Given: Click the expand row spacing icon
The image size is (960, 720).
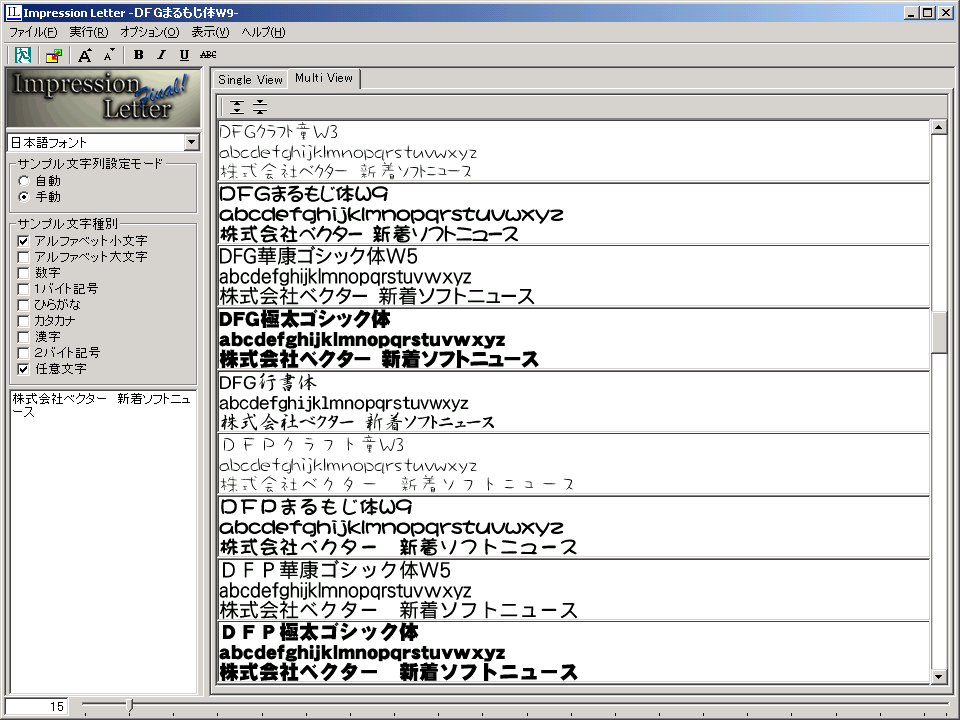Looking at the screenshot, I should pos(237,107).
